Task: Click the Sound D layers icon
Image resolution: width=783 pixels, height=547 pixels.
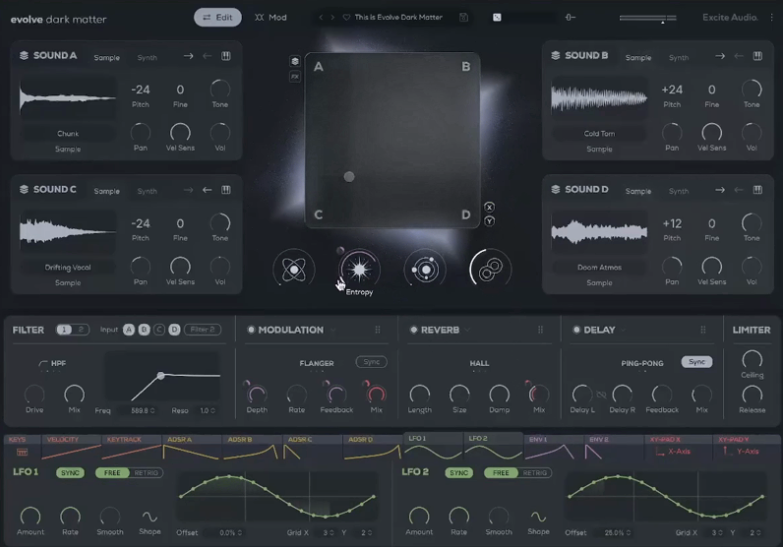Action: point(555,189)
